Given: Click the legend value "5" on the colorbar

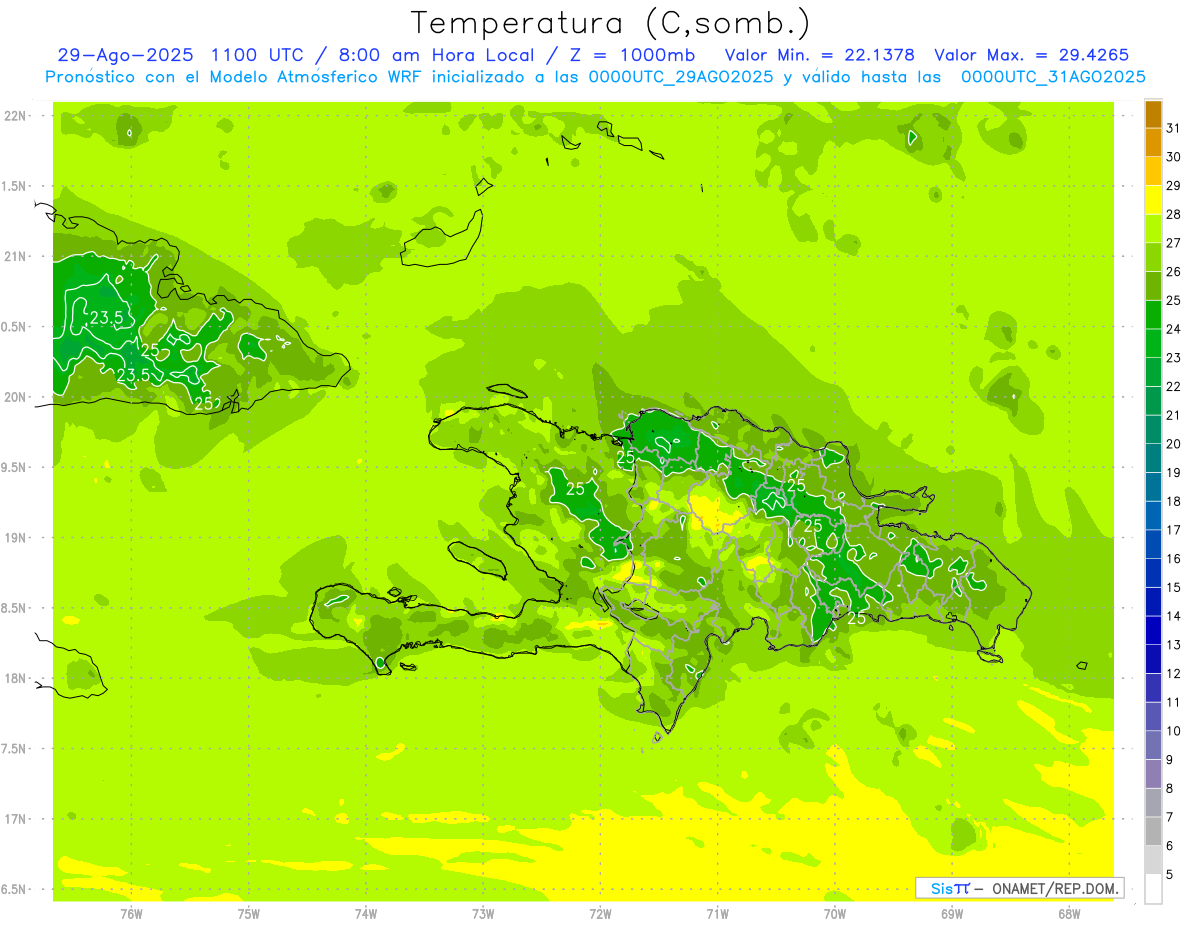Looking at the screenshot, I should [x=1170, y=875].
